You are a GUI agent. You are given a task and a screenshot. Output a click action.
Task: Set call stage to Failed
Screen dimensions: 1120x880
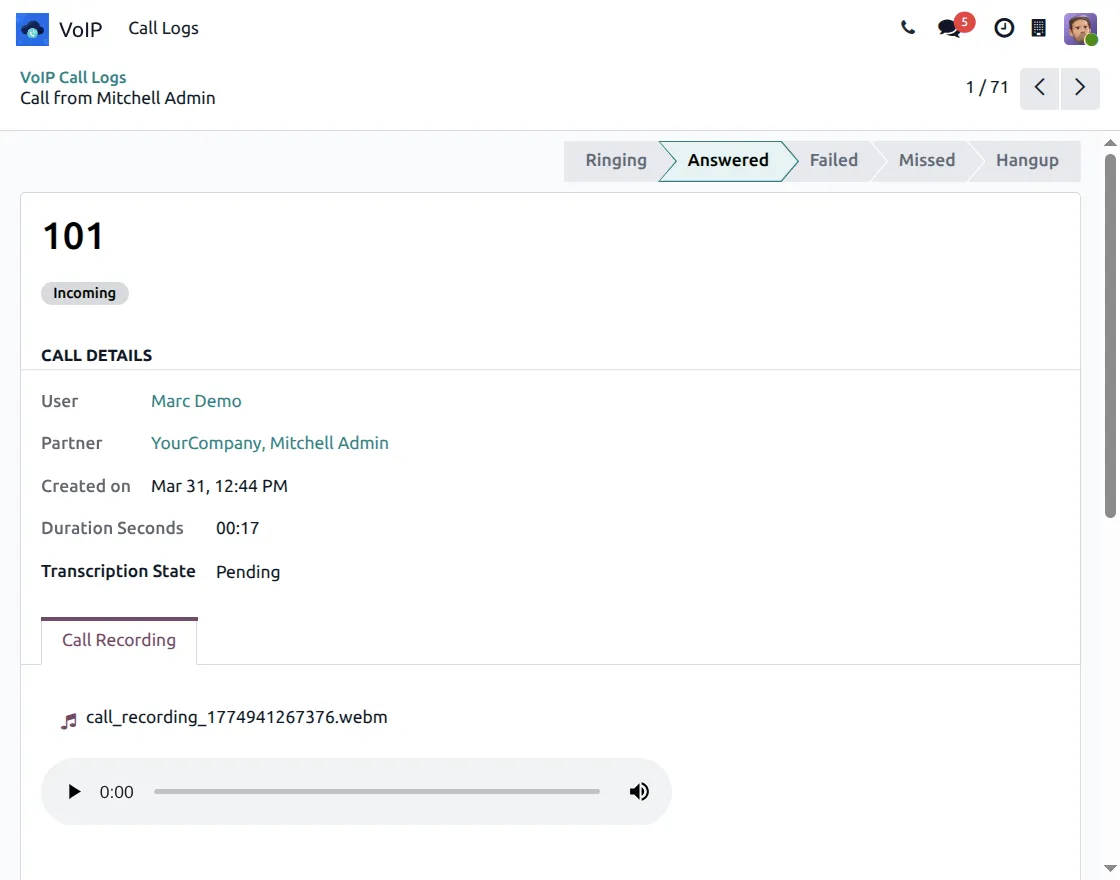833,160
